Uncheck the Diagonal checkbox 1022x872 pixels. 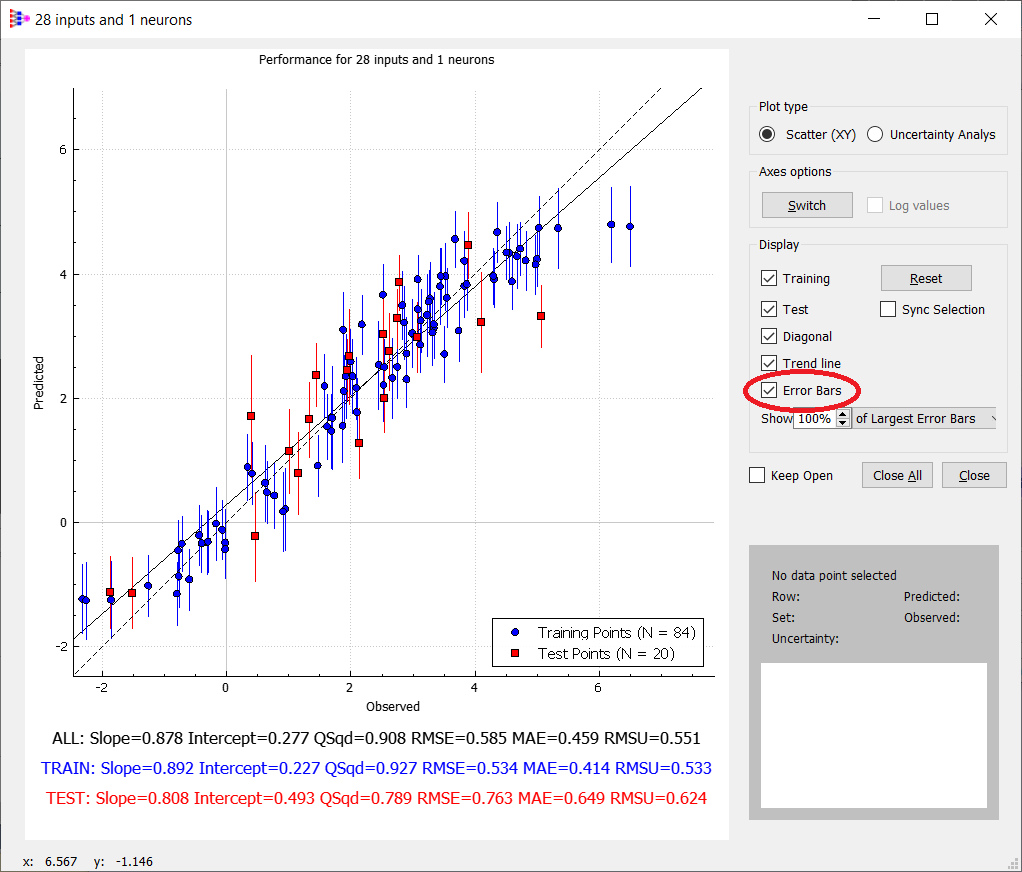(769, 336)
